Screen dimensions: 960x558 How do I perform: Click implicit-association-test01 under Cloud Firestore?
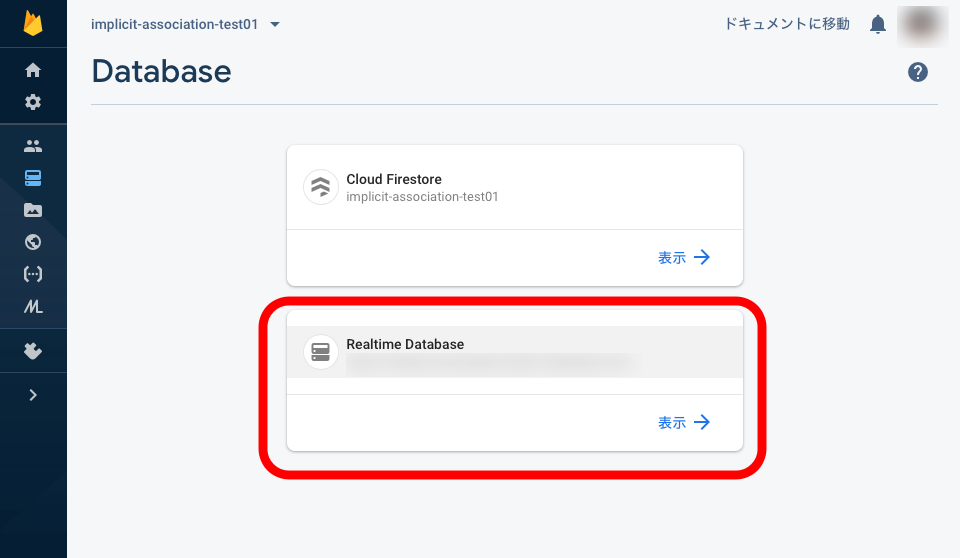[x=422, y=197]
